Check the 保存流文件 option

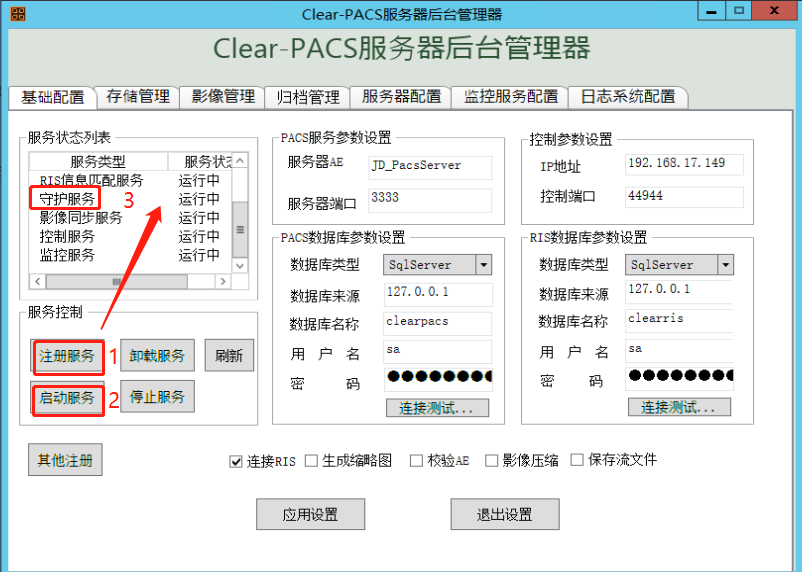[x=577, y=461]
